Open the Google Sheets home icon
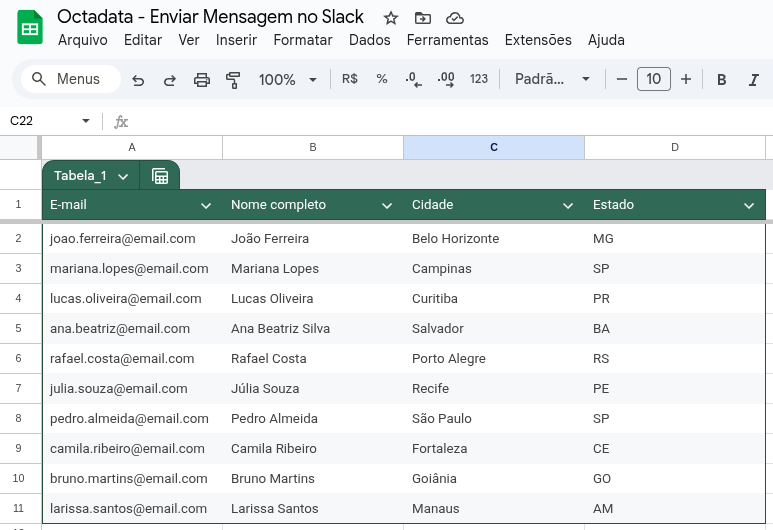773x530 pixels. [x=30, y=28]
